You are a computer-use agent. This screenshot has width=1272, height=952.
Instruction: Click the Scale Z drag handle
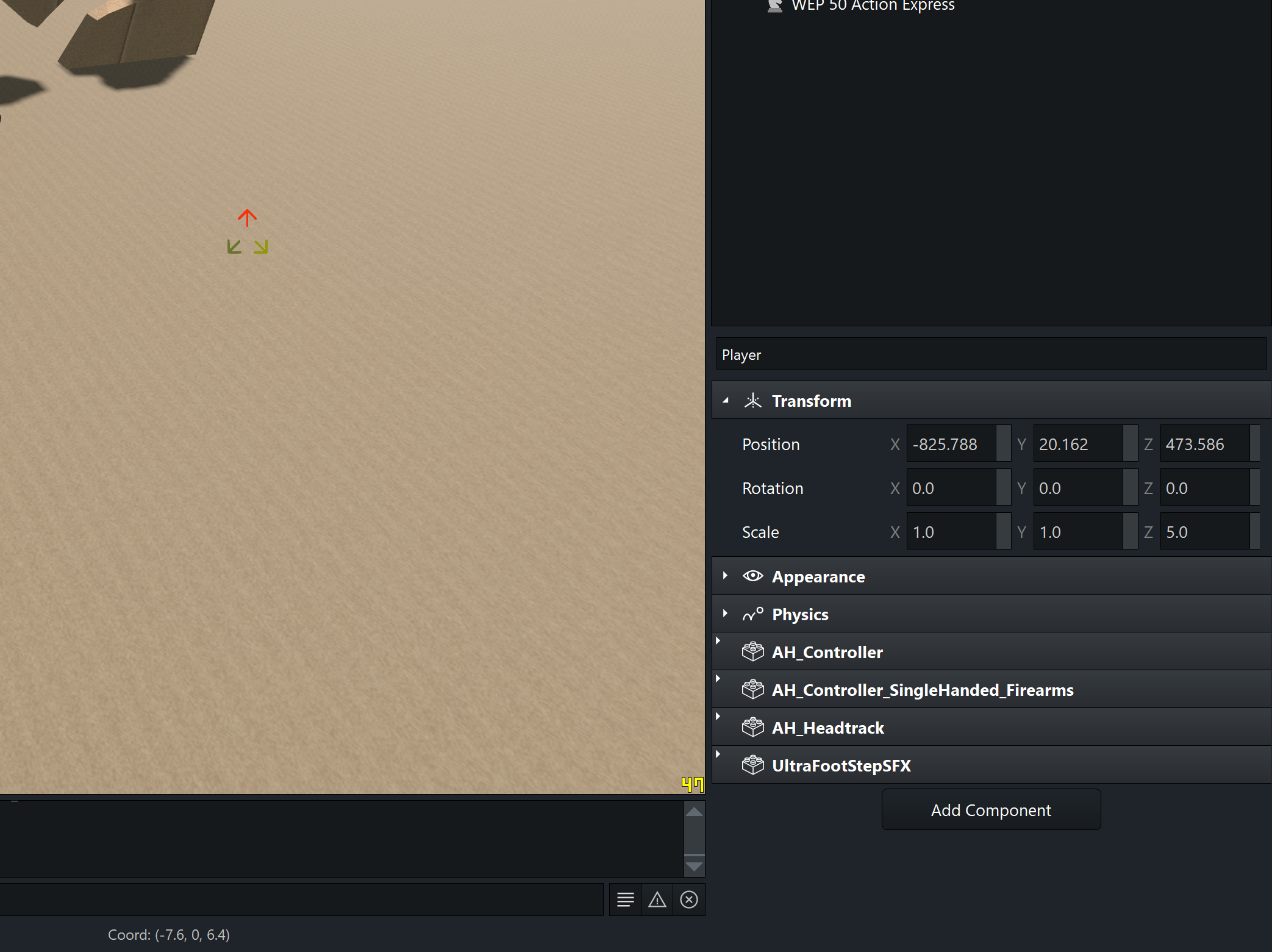(x=1255, y=532)
